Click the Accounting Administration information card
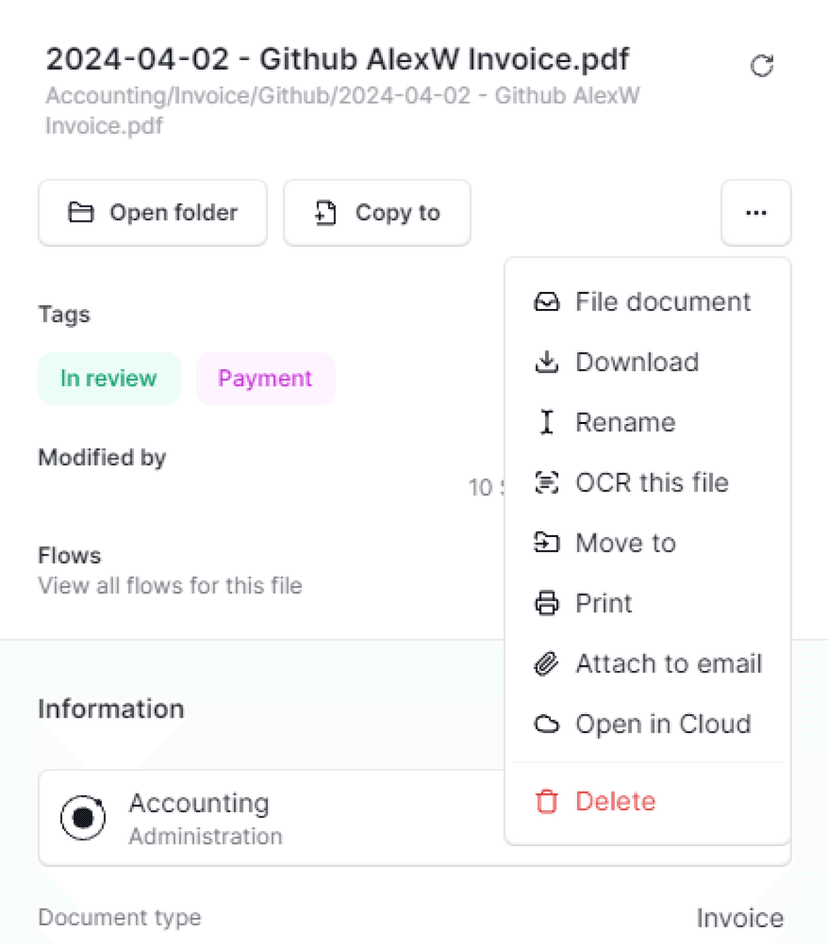Screen dimensions: 828x944 coord(270,818)
